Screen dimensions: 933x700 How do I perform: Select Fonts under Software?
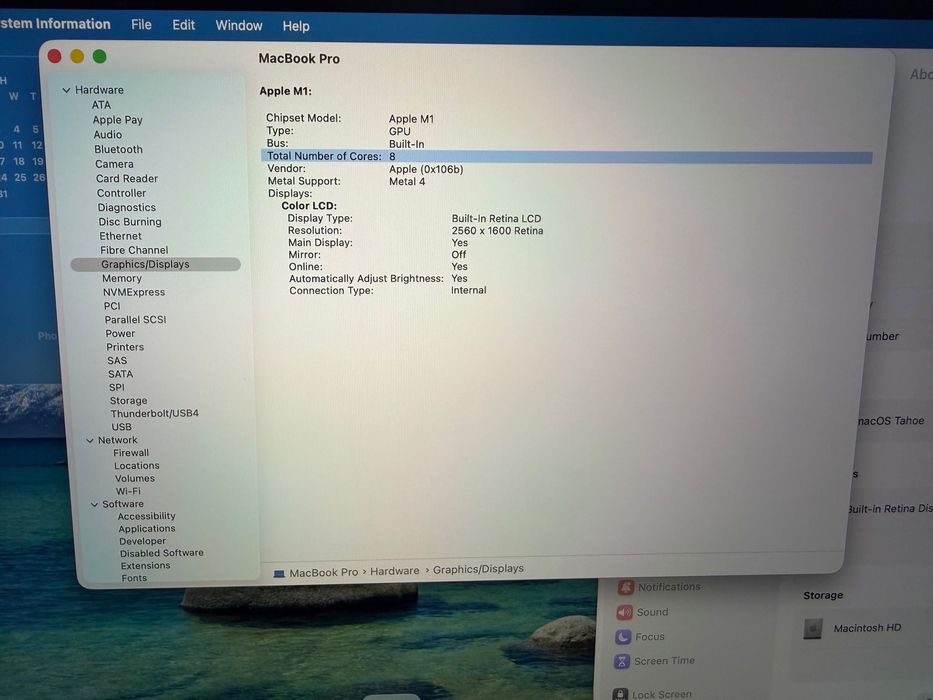(x=134, y=578)
